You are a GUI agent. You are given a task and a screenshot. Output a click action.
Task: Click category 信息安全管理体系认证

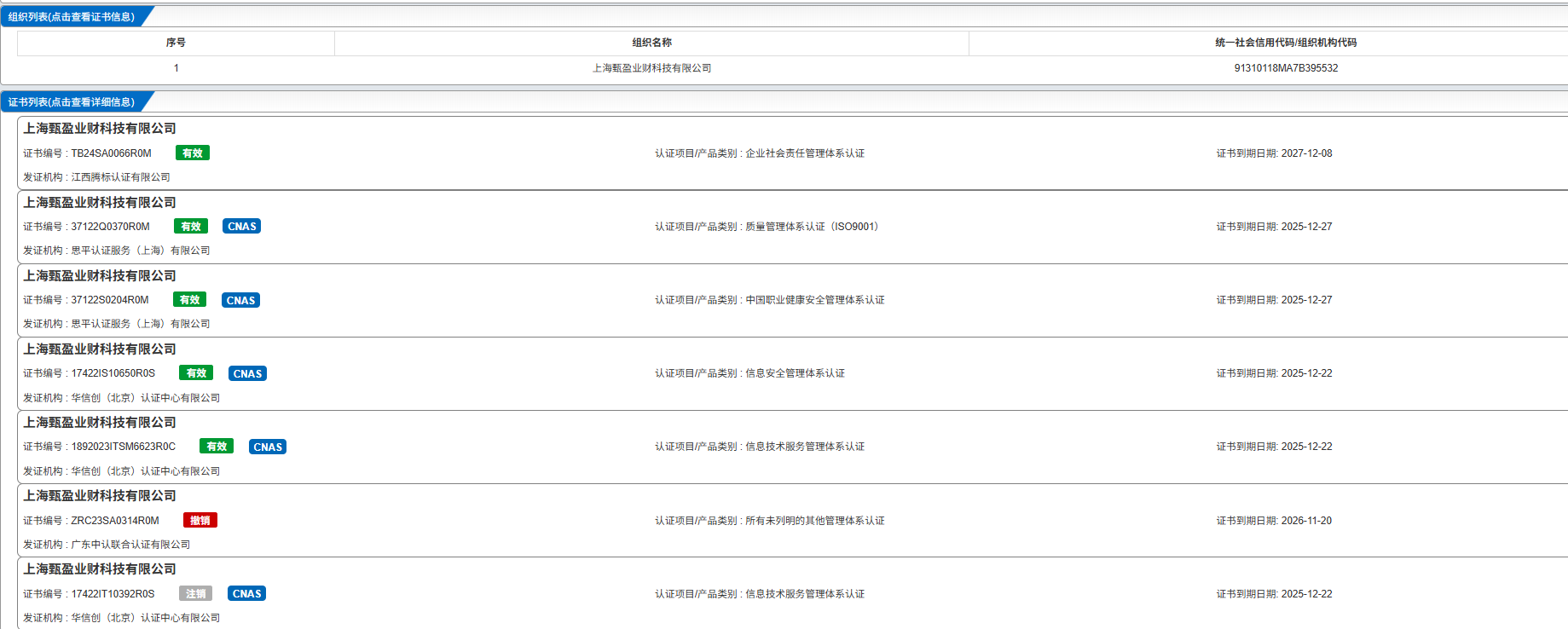795,373
